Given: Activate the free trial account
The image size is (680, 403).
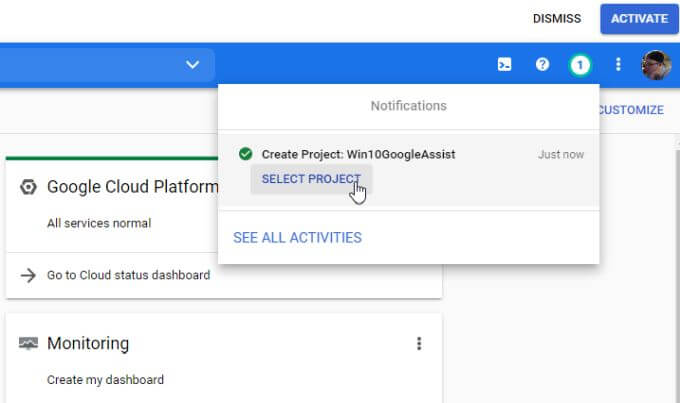Looking at the screenshot, I should pyautogui.click(x=639, y=18).
